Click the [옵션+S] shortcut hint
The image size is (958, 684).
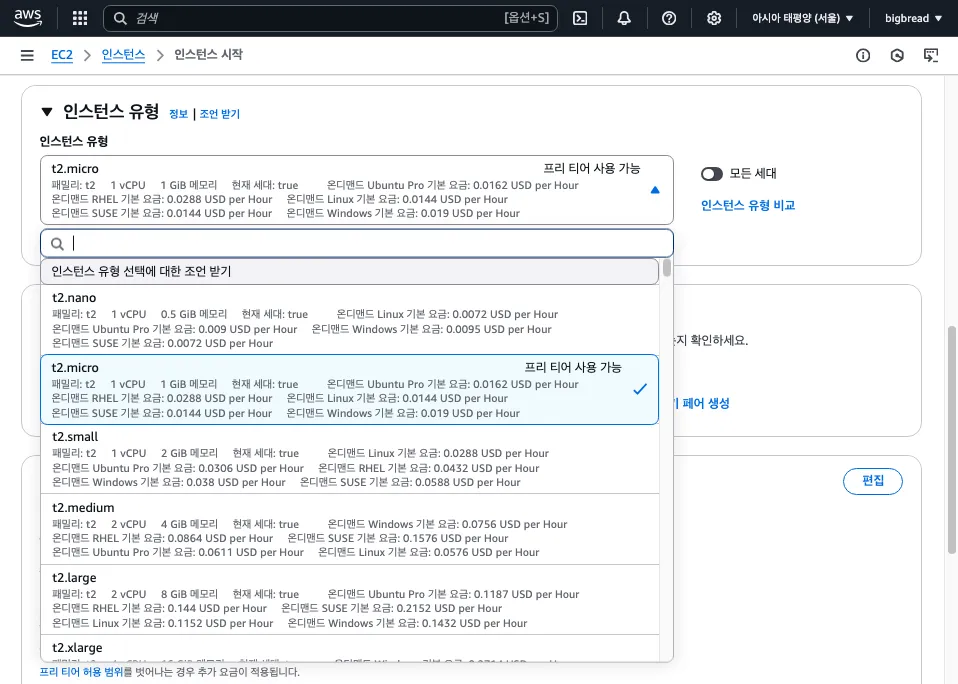[527, 18]
